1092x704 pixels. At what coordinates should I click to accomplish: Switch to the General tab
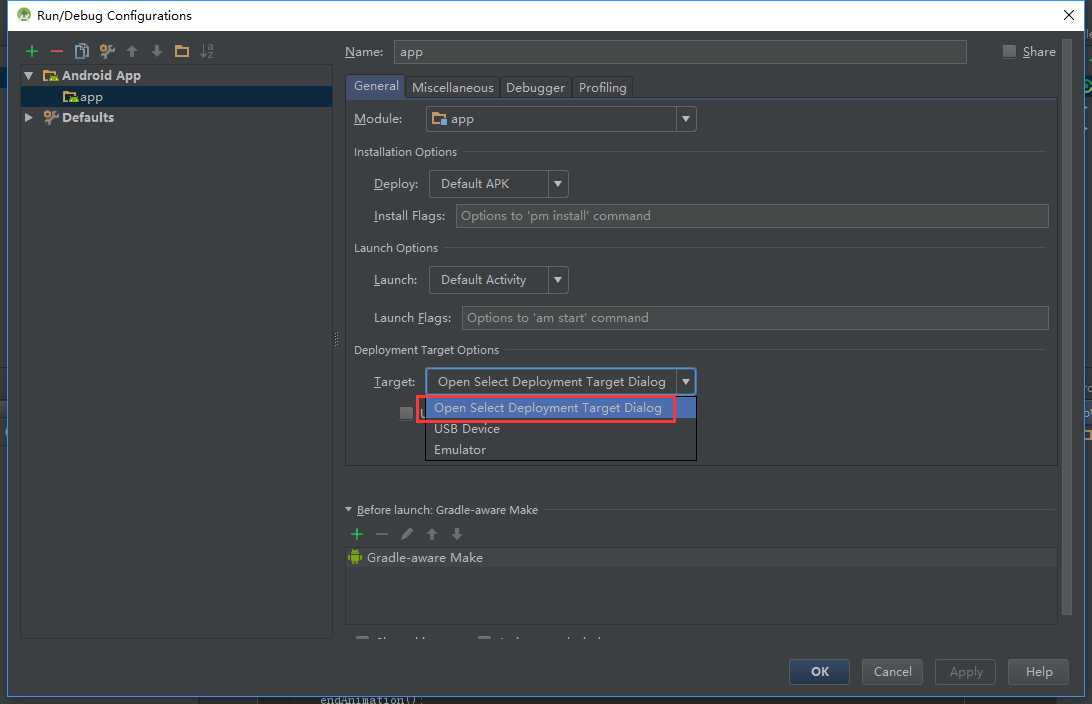click(376, 86)
